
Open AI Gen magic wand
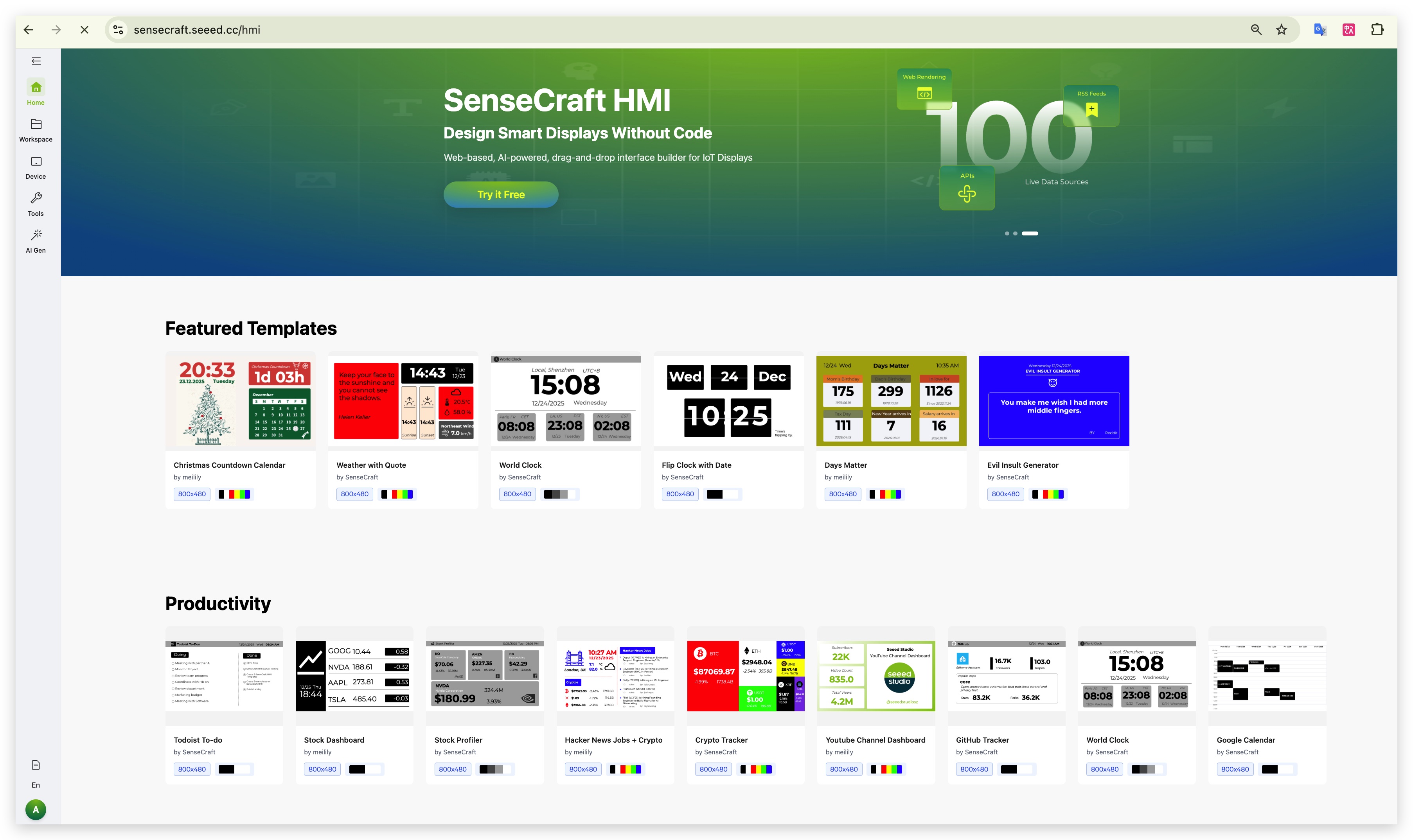36,235
